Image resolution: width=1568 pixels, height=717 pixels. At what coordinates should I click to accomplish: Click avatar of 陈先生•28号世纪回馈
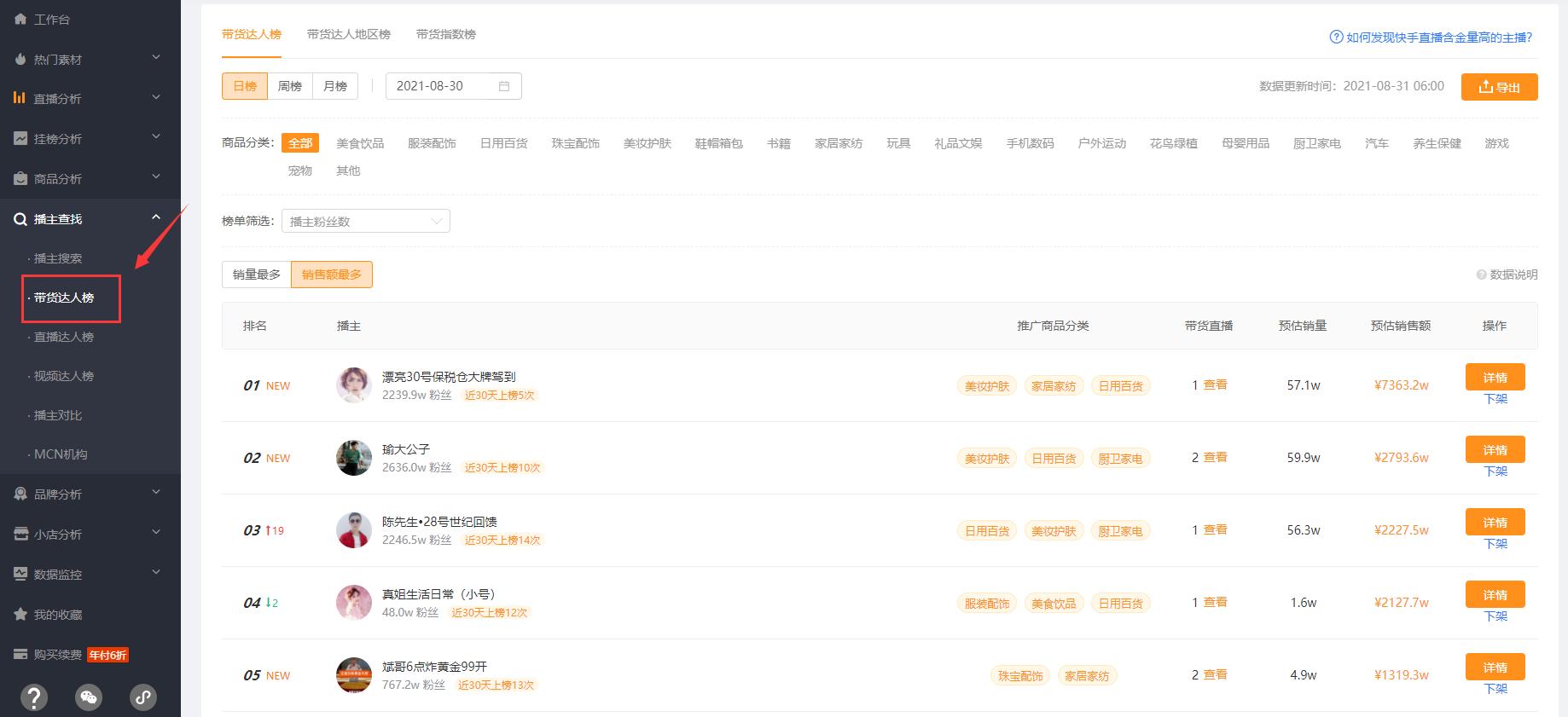(354, 530)
